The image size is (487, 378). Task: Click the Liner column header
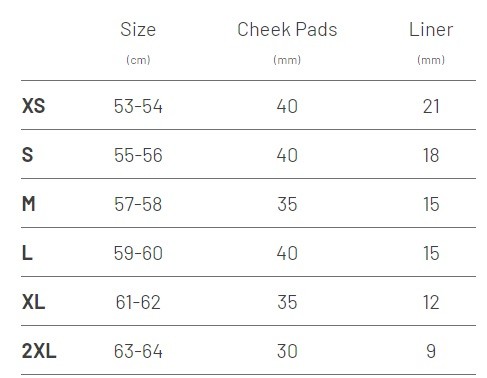tap(431, 30)
